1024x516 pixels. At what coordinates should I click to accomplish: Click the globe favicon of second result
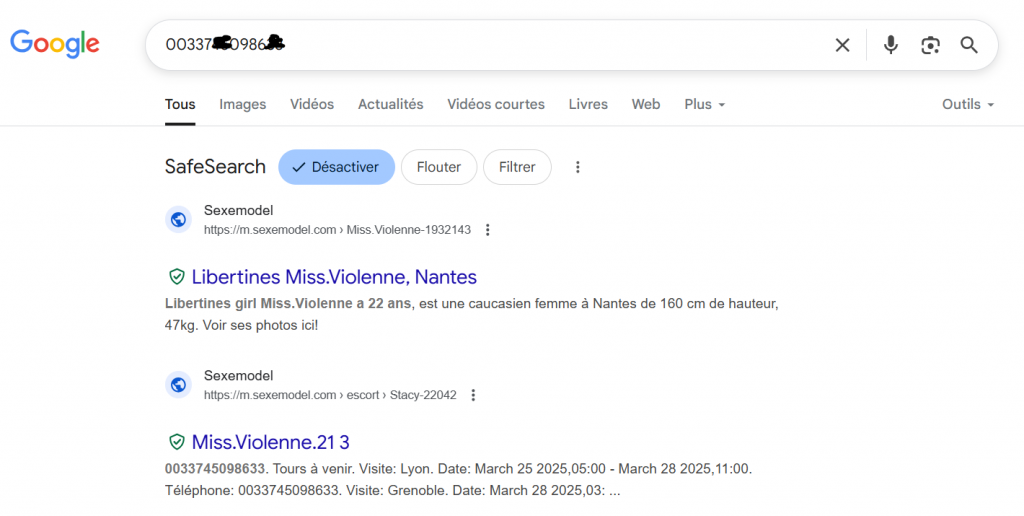point(178,385)
